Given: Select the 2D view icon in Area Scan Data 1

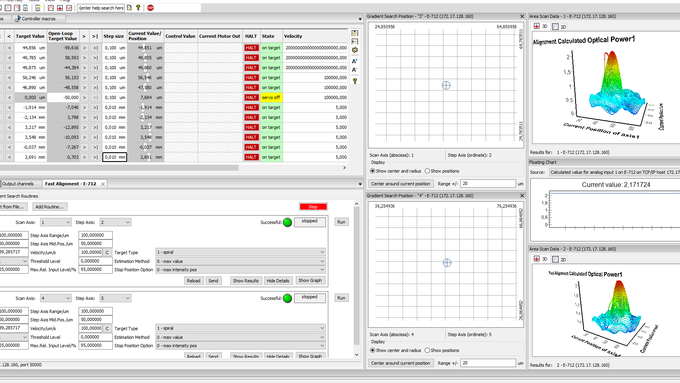Looking at the screenshot, I should [x=555, y=26].
